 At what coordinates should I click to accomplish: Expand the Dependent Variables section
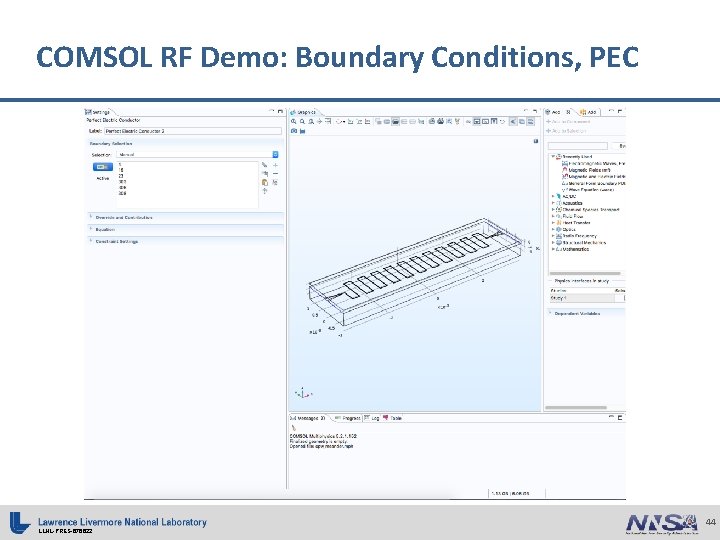coord(551,313)
